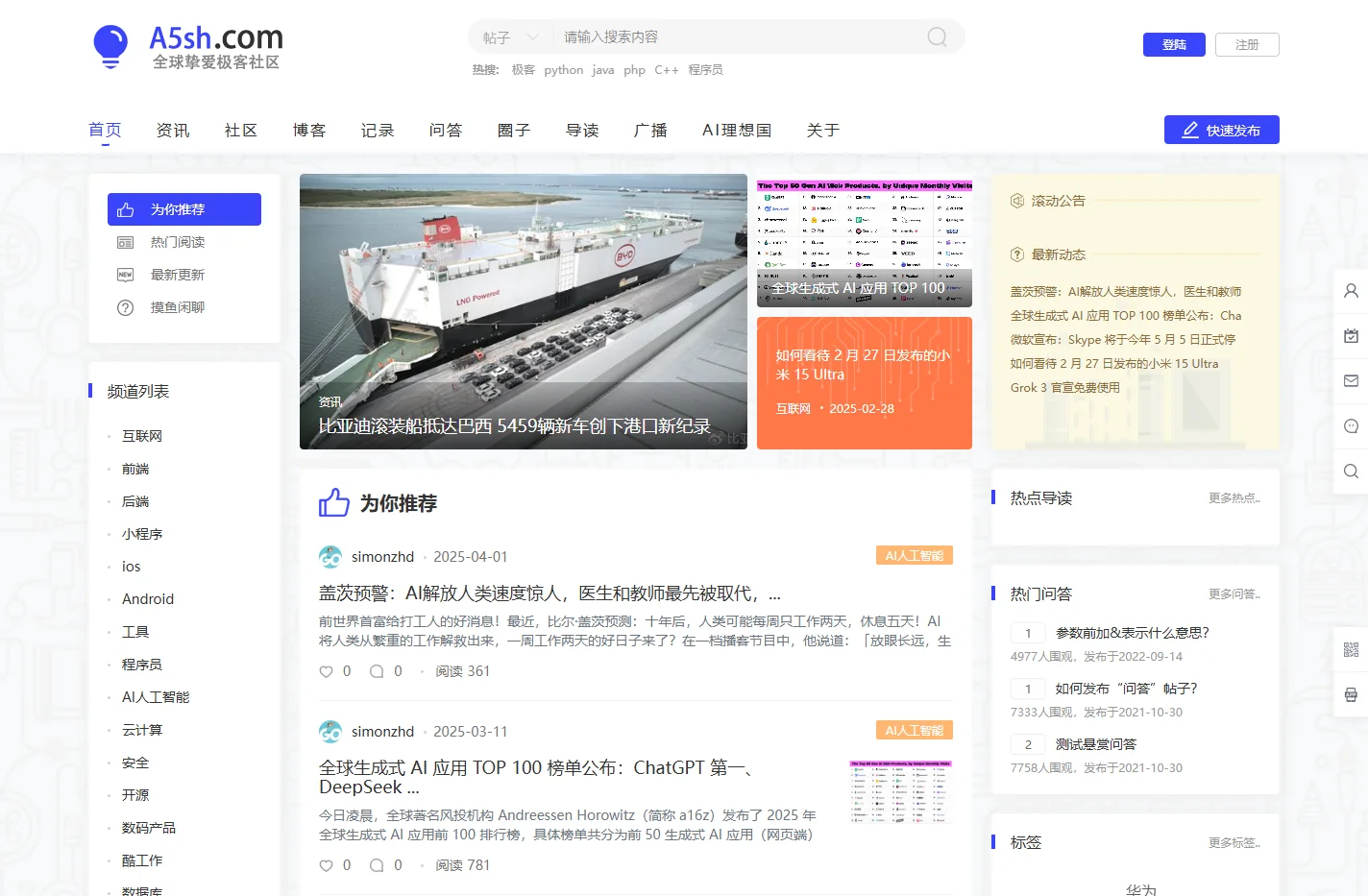Image resolution: width=1368 pixels, height=896 pixels.
Task: Click the 注册 register button
Action: (x=1247, y=44)
